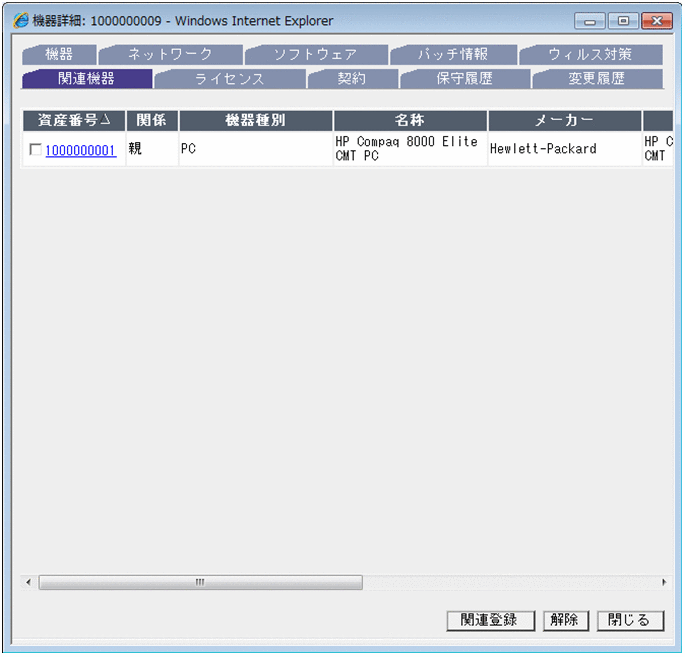Open the 変更履歴 tab
Screen dimensions: 685x657
pos(597,79)
